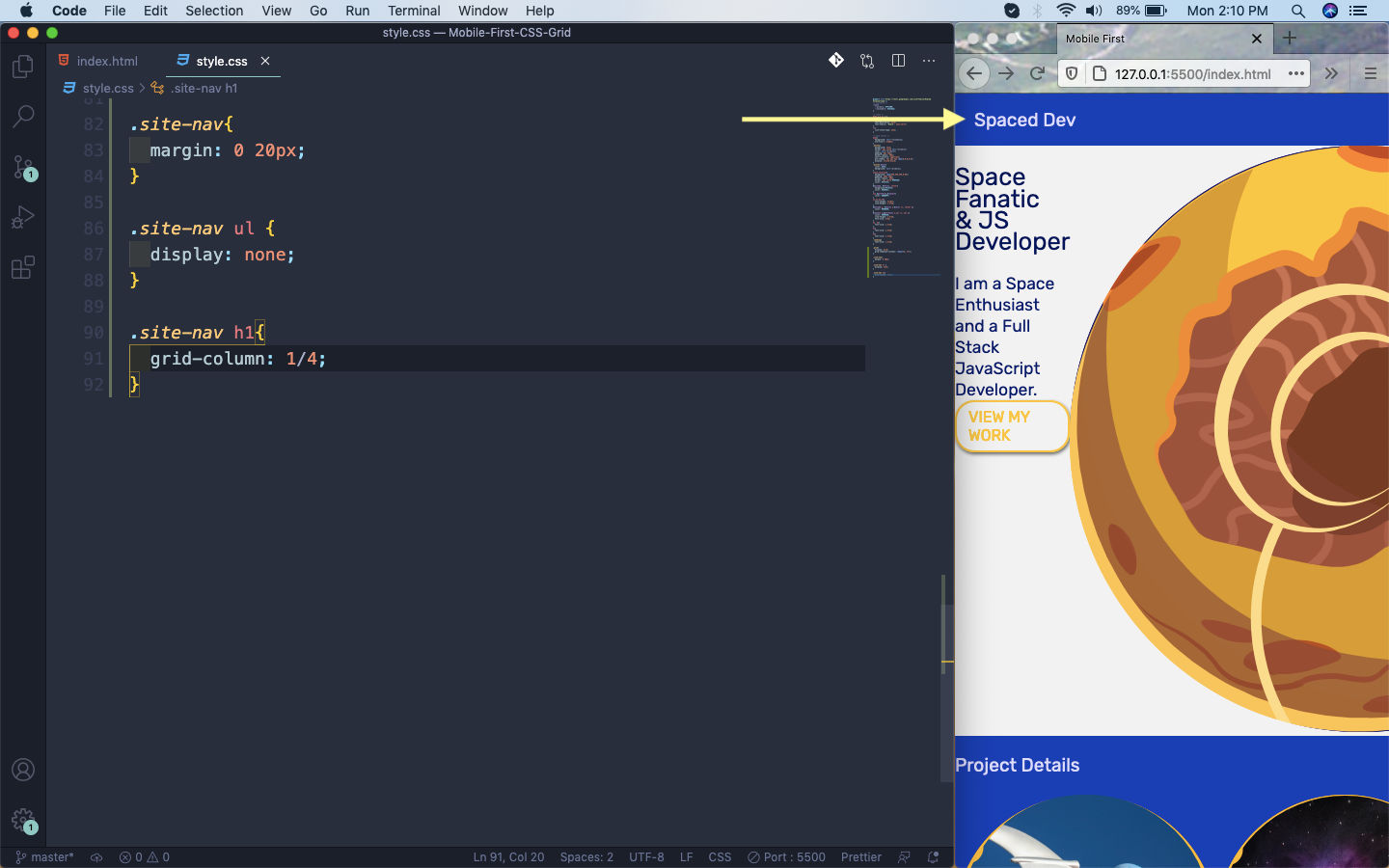The image size is (1389, 868).
Task: Split the editor to the right
Action: point(898,61)
